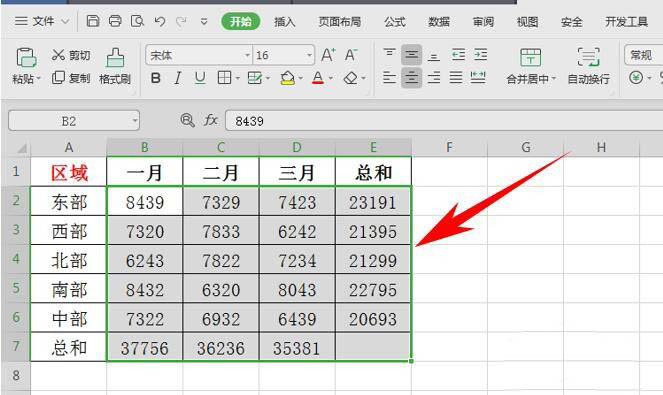Open the font size dropdown showing 16
This screenshot has height=395, width=663.
(309, 55)
